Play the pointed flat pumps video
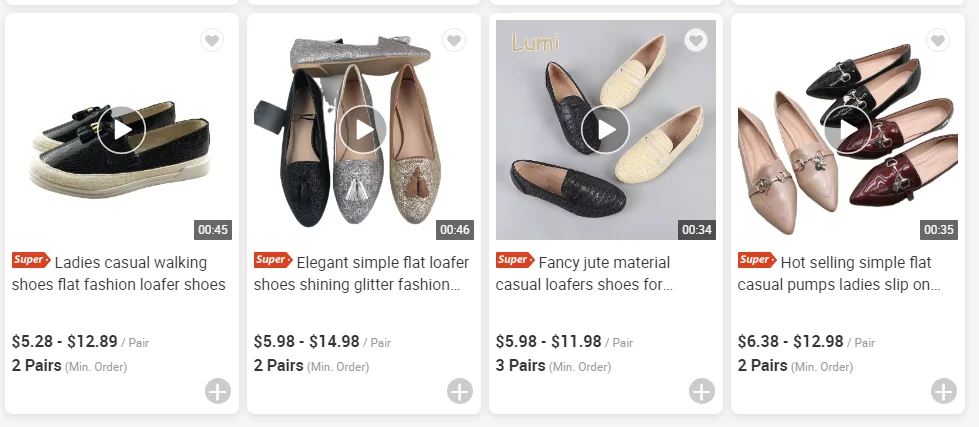The image size is (979, 427). (847, 129)
